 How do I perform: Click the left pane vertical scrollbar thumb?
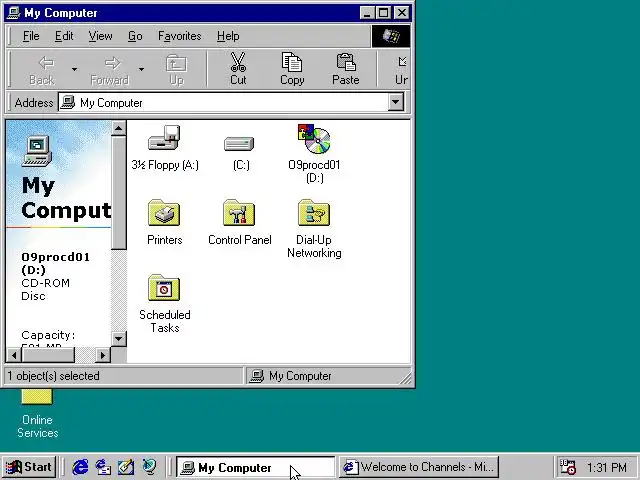[x=118, y=193]
